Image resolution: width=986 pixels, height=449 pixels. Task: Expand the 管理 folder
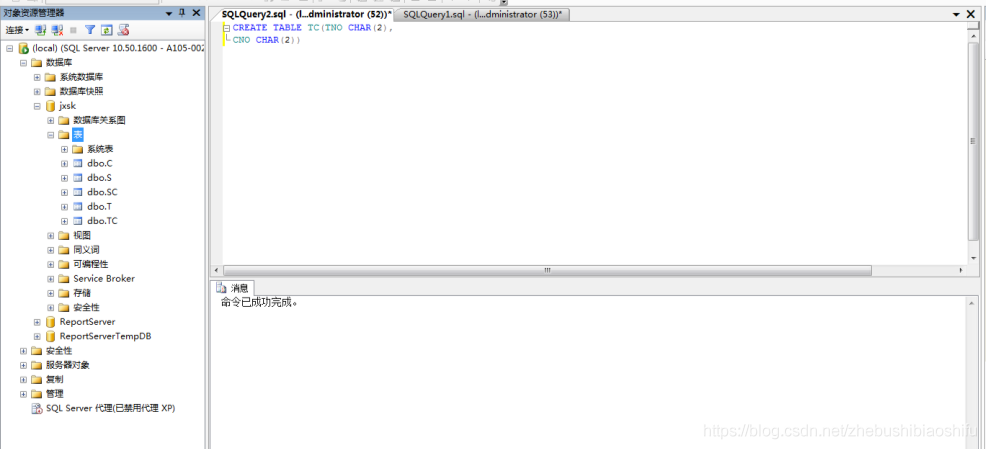point(23,394)
